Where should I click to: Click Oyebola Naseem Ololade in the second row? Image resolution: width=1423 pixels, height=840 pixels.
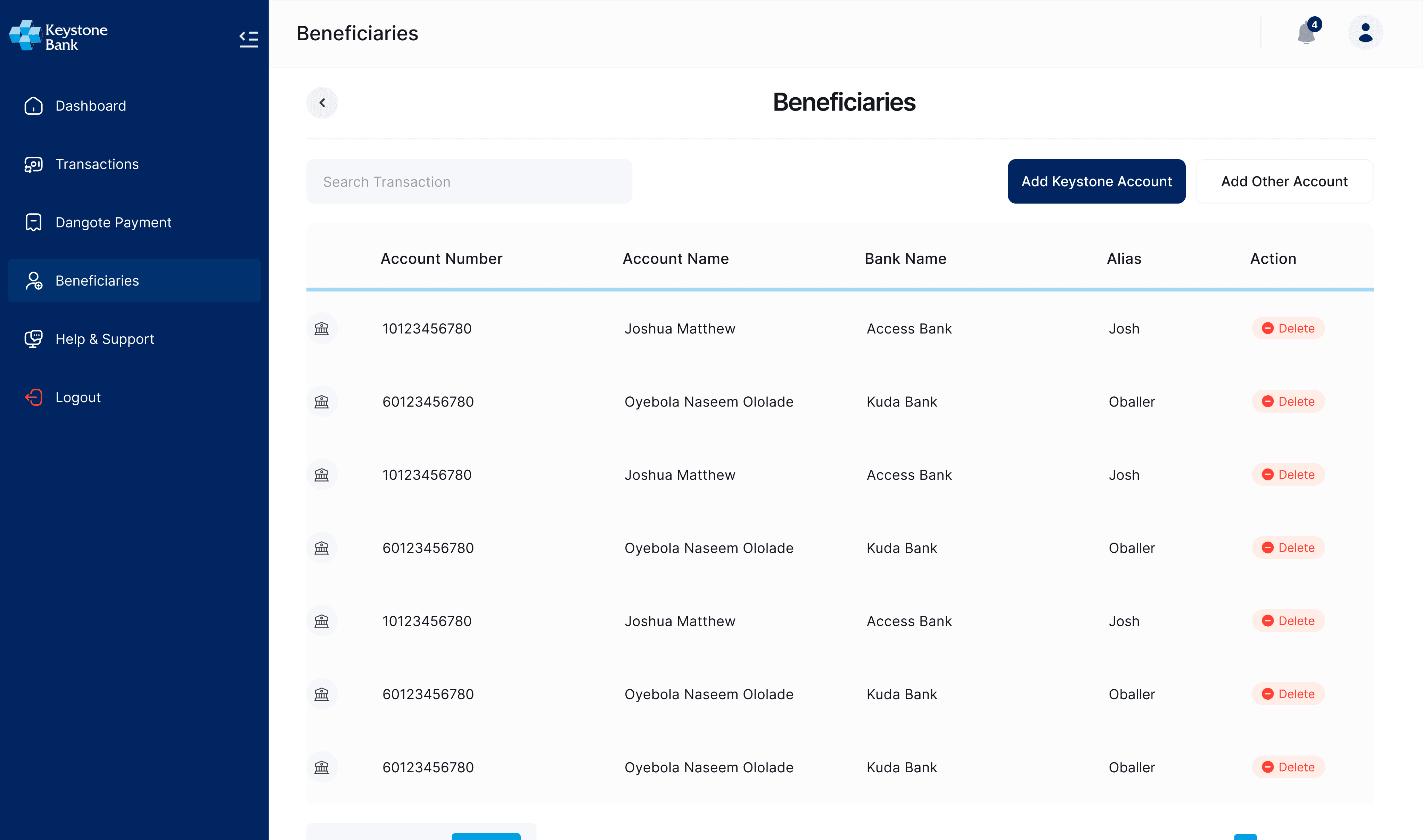[709, 401]
